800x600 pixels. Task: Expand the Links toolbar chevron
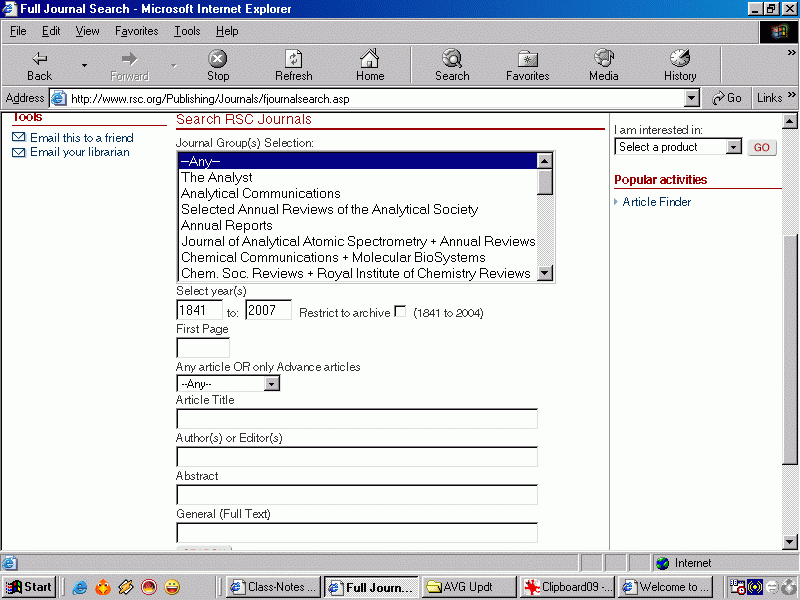791,94
